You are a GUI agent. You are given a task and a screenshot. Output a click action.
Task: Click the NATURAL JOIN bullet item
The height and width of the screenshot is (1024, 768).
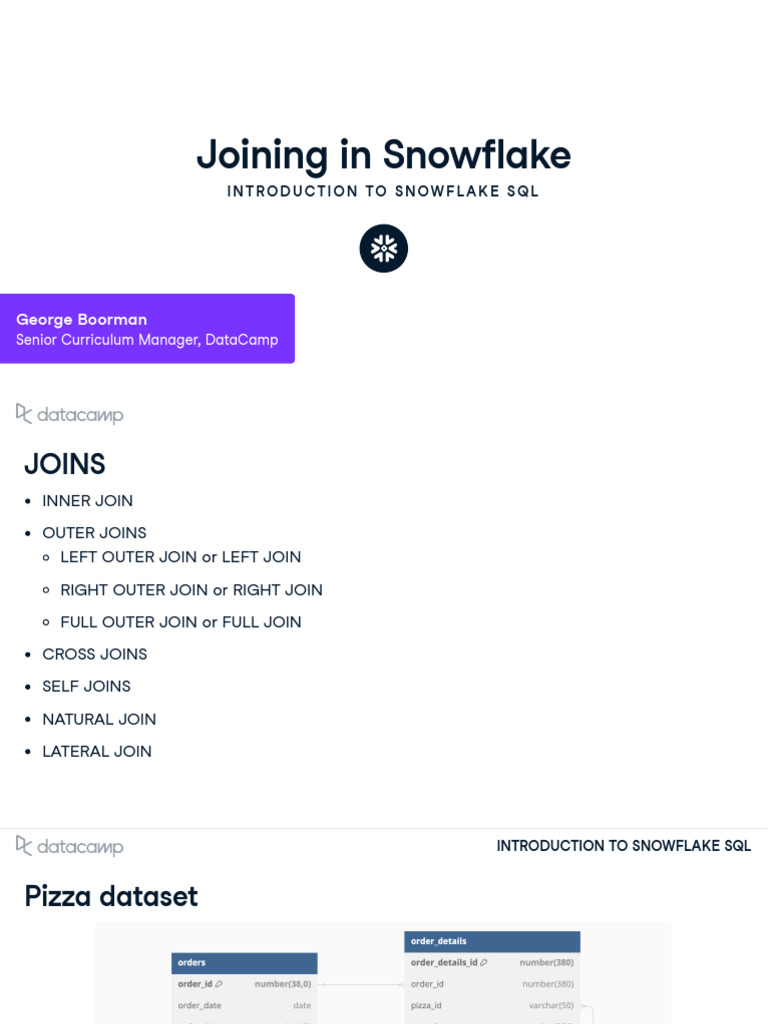click(100, 719)
